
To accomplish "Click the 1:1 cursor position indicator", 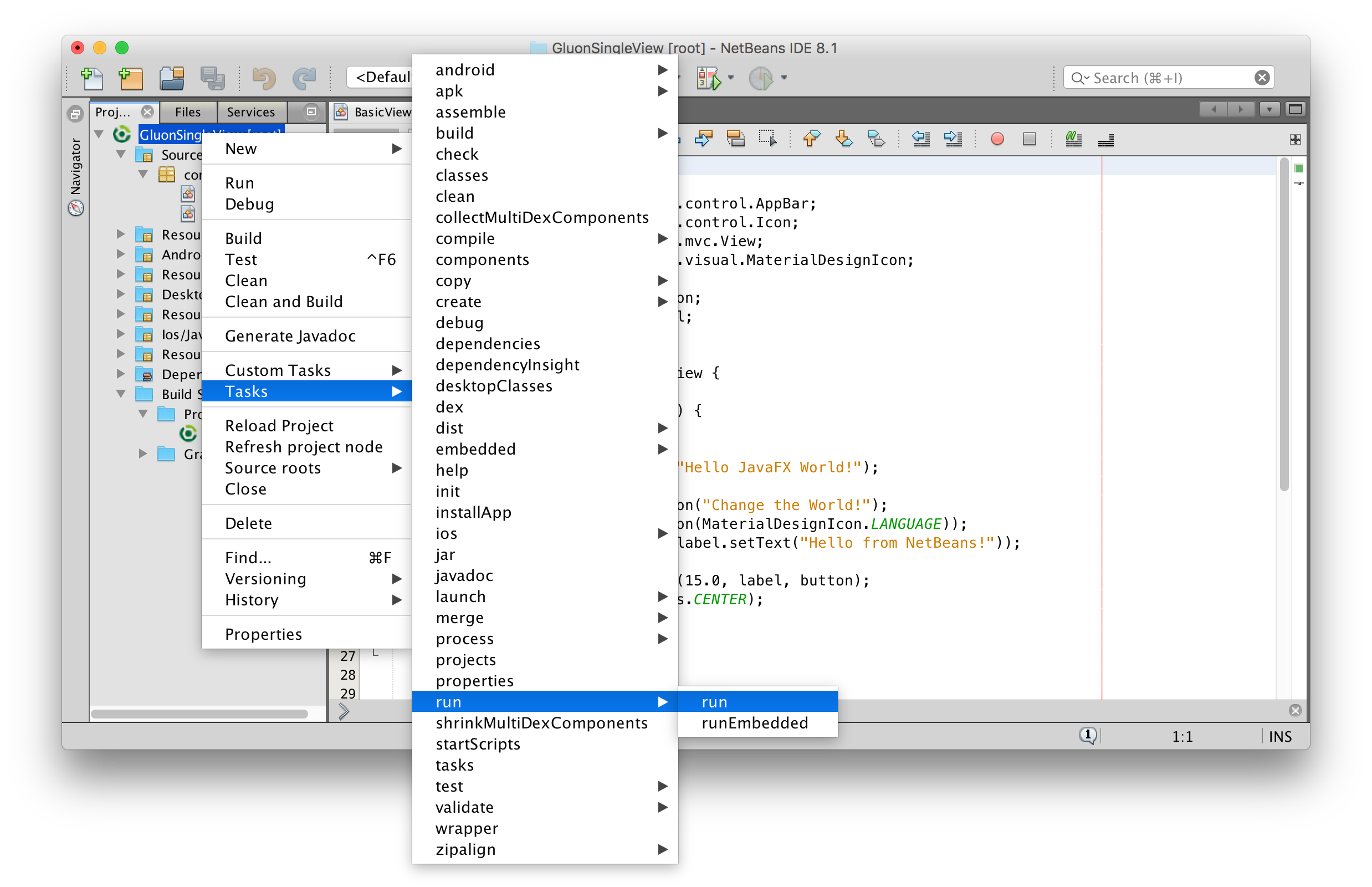I will [1182, 736].
